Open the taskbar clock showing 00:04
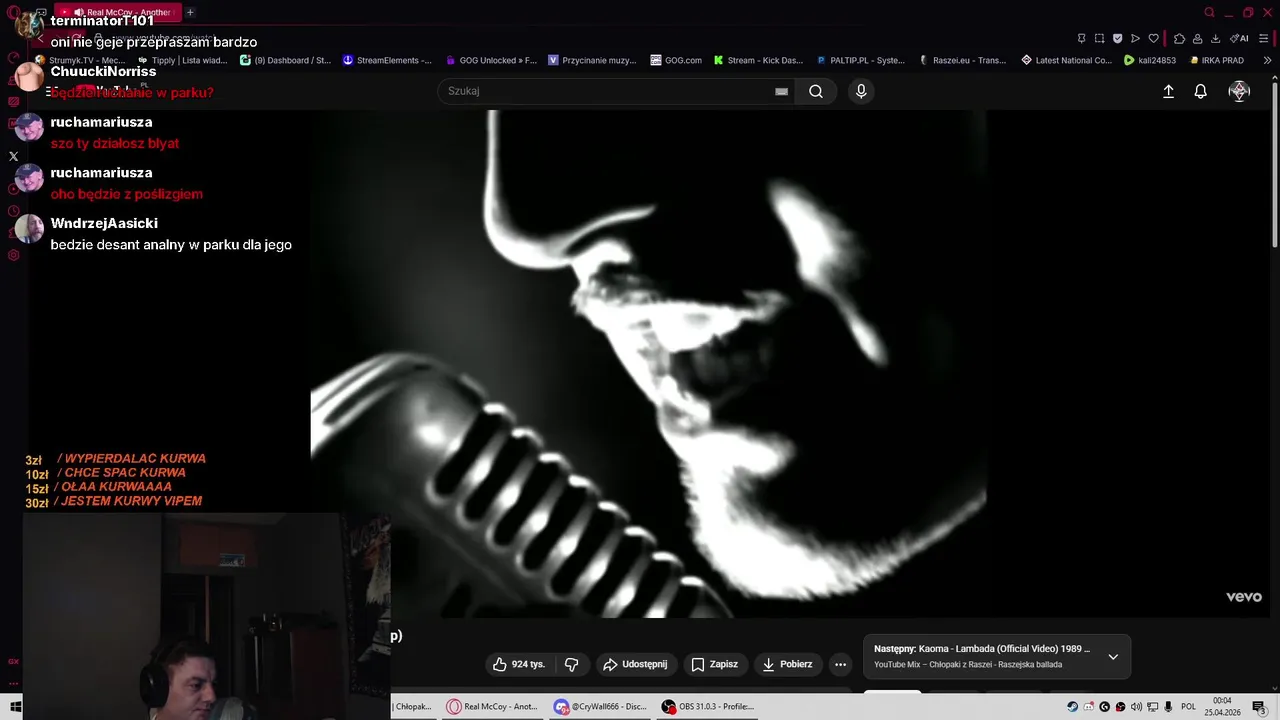The image size is (1280, 720). (1222, 706)
